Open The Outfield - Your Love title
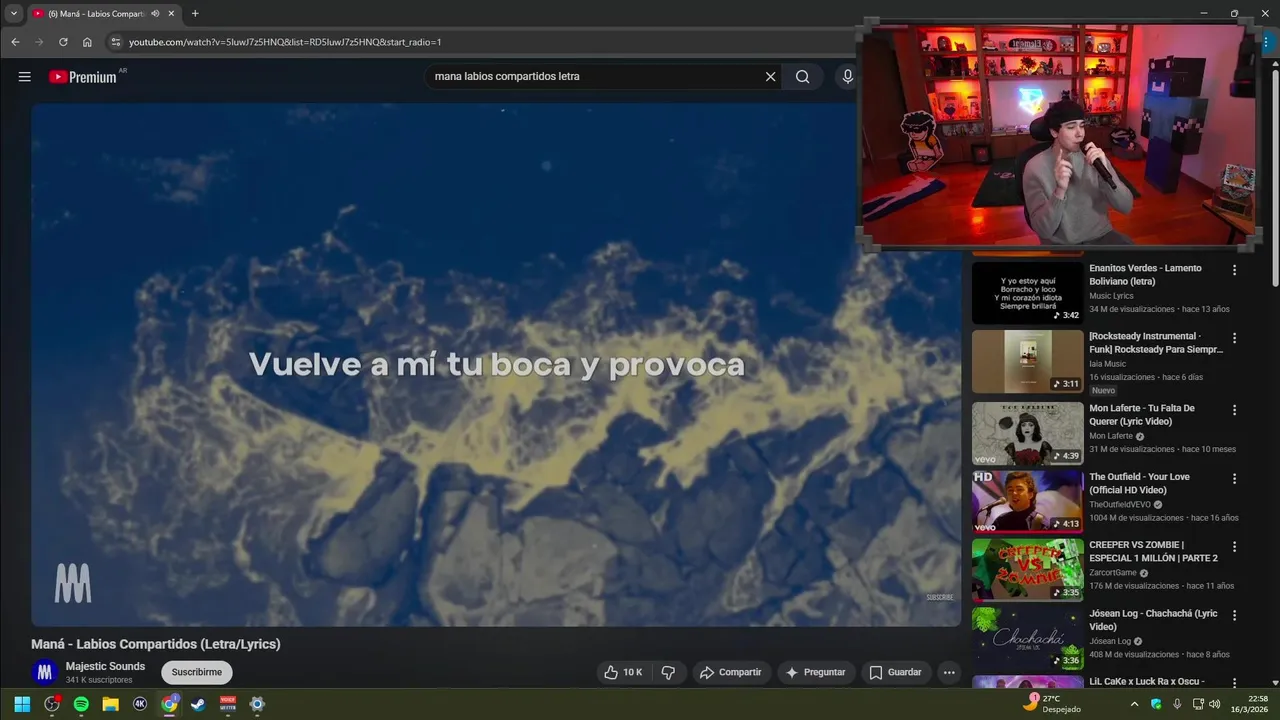 [x=1139, y=484]
